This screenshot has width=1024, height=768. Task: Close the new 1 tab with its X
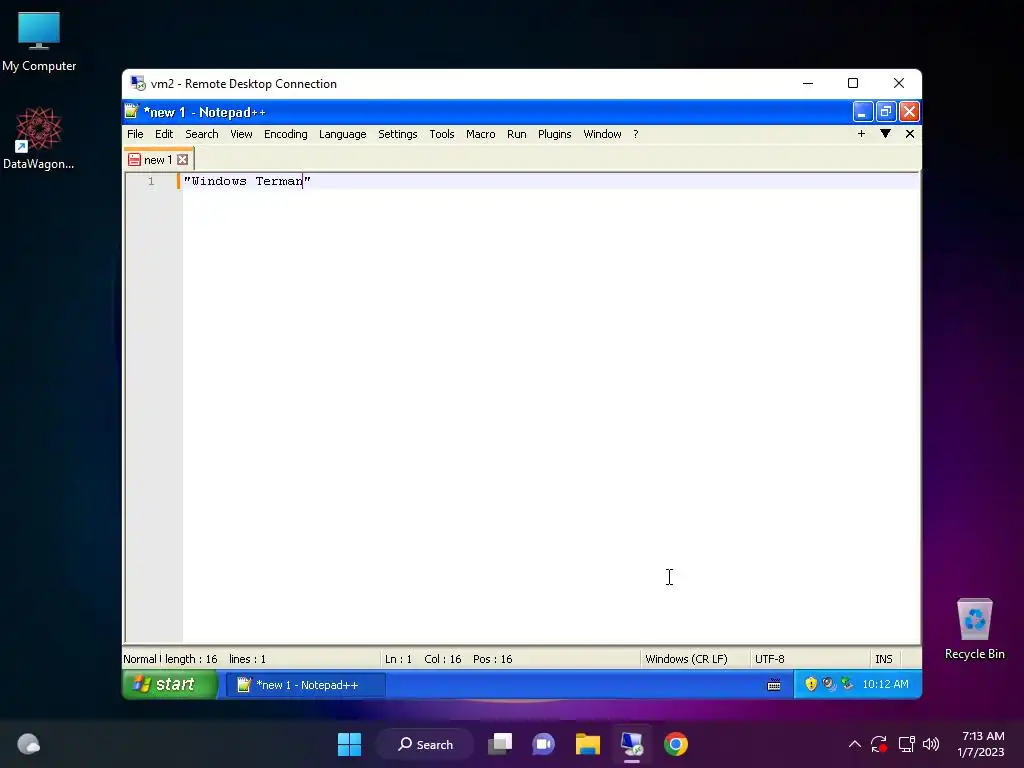tap(183, 160)
